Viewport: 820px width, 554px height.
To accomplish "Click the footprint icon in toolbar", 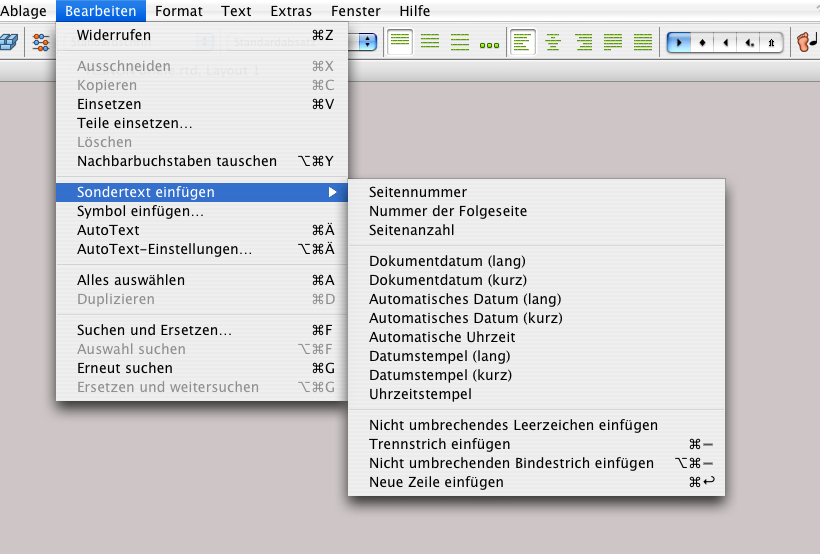I will pos(806,42).
